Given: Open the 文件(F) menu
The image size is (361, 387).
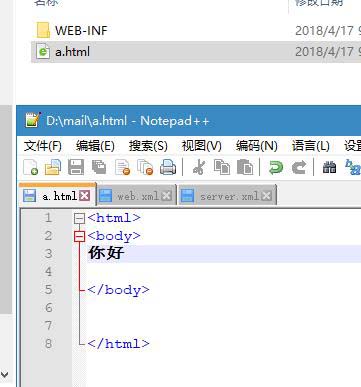Looking at the screenshot, I should coord(43,146).
